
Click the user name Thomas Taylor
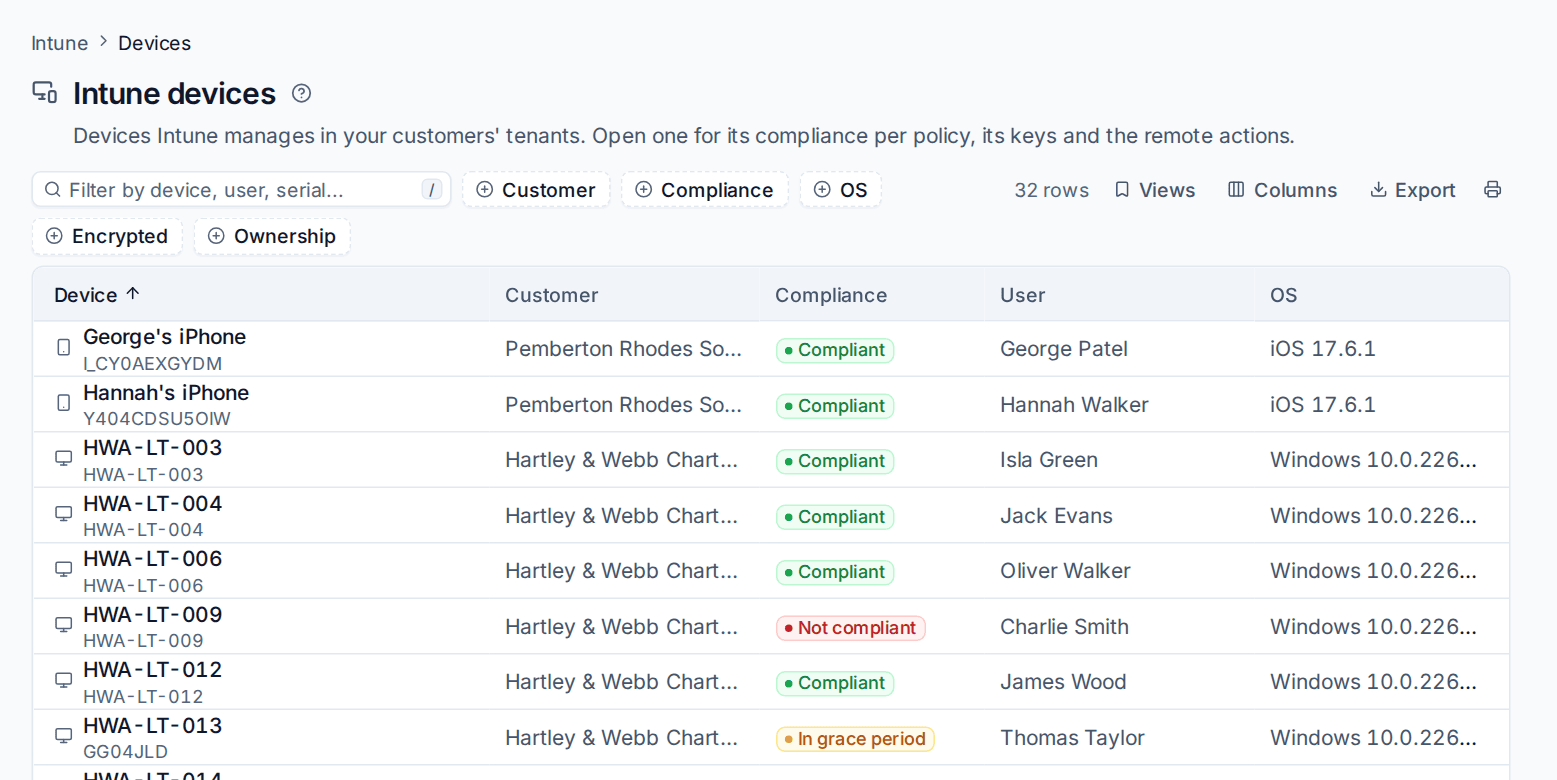(1072, 738)
